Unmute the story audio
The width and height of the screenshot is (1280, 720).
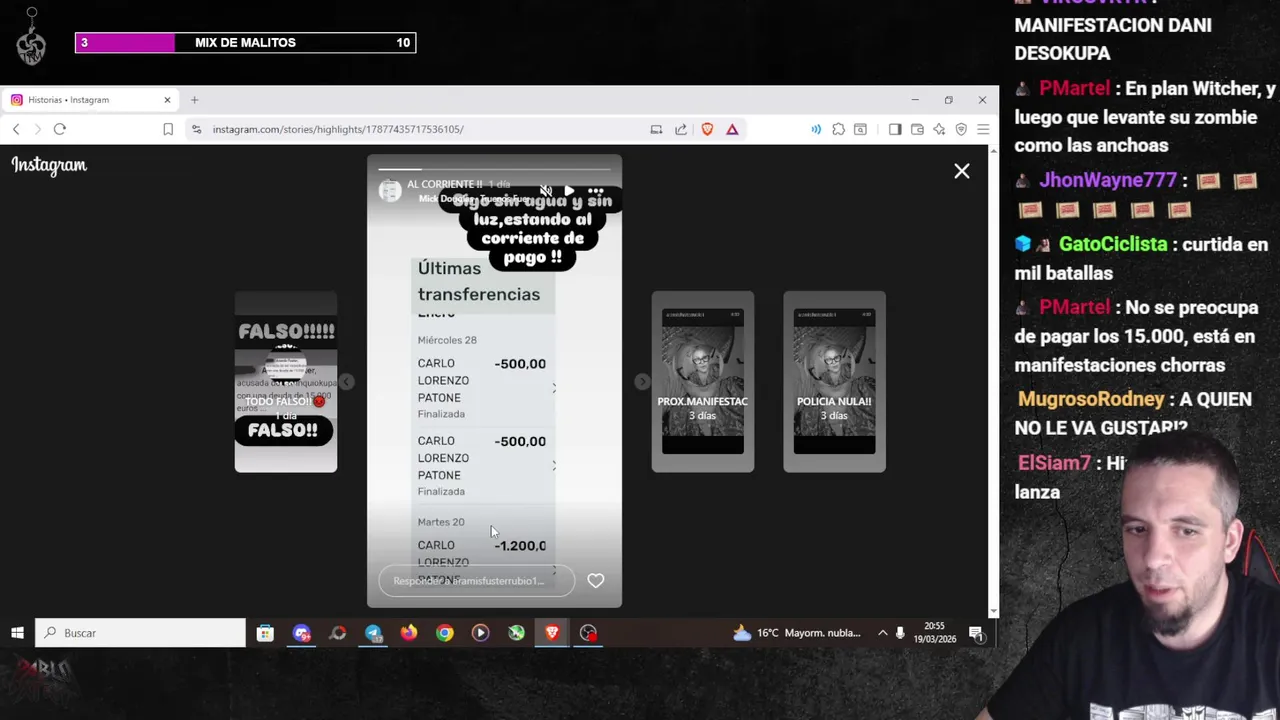click(x=546, y=191)
